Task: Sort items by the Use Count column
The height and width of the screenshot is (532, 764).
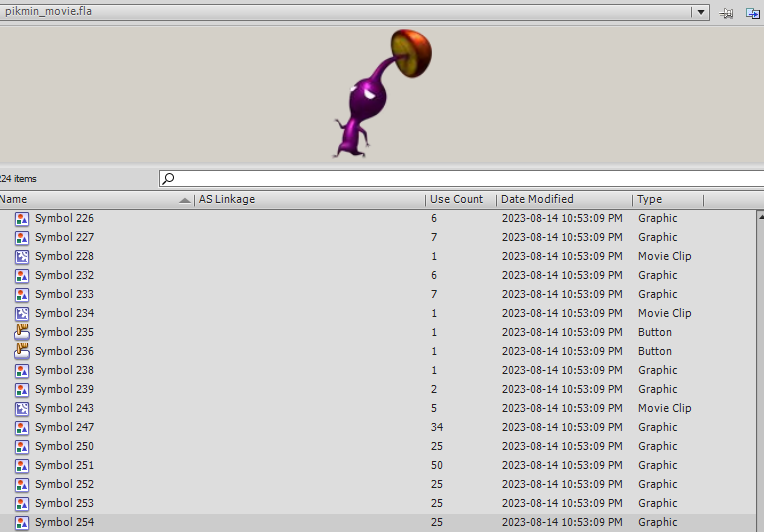Action: point(456,199)
